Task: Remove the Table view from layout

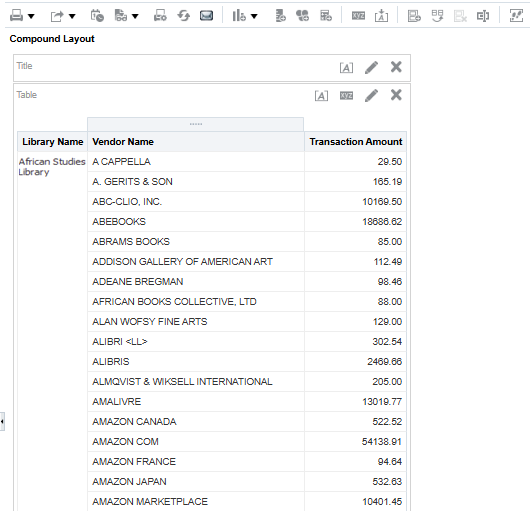Action: tap(396, 95)
